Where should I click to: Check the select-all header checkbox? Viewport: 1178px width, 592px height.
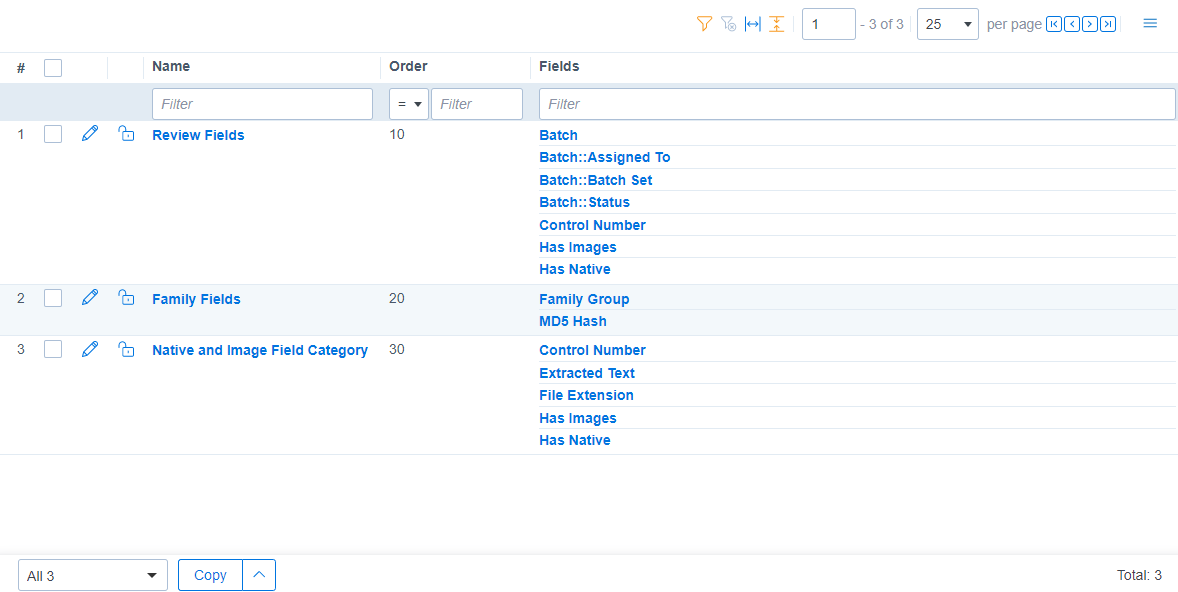coord(53,68)
